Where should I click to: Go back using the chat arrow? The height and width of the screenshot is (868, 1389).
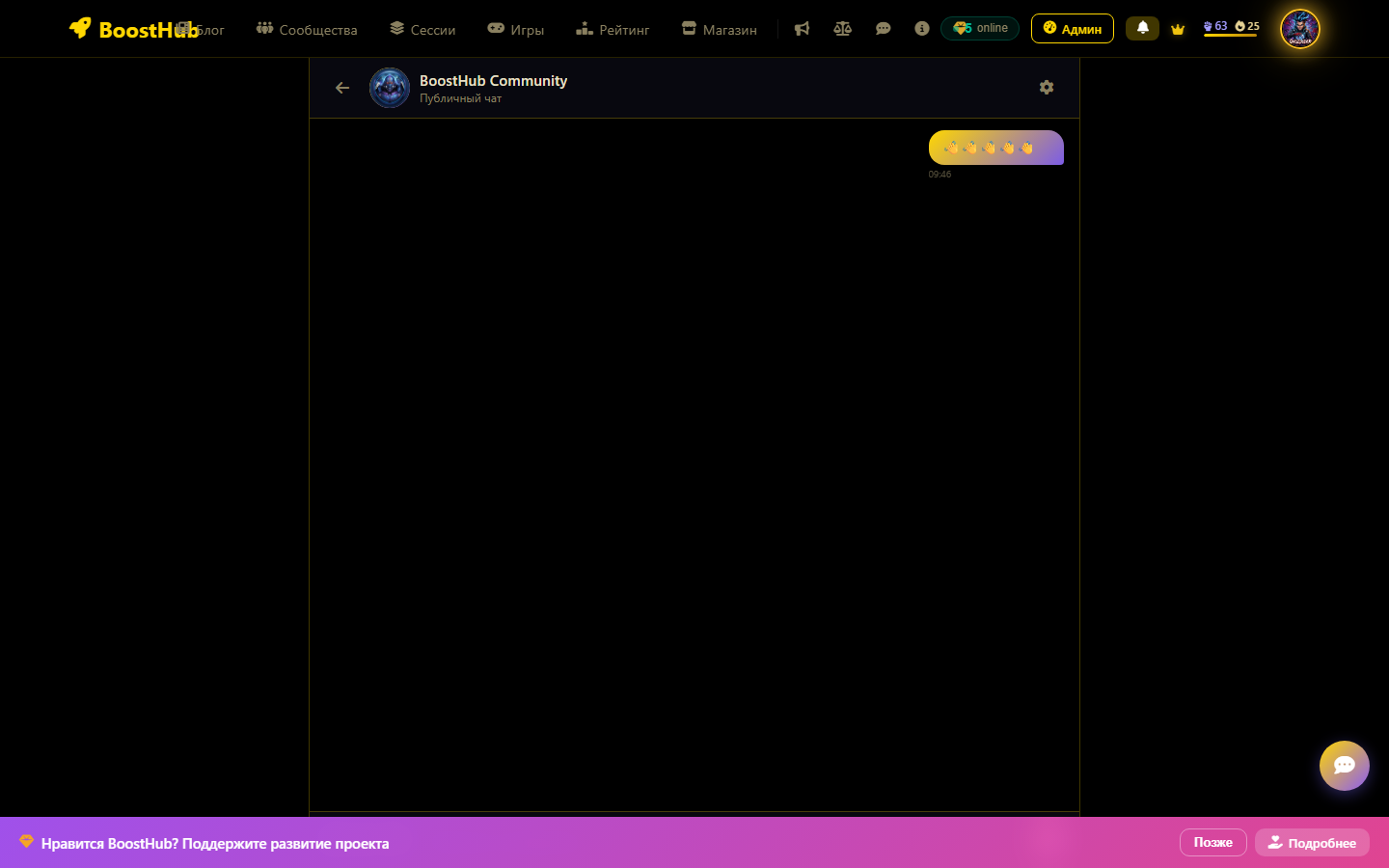(342, 88)
